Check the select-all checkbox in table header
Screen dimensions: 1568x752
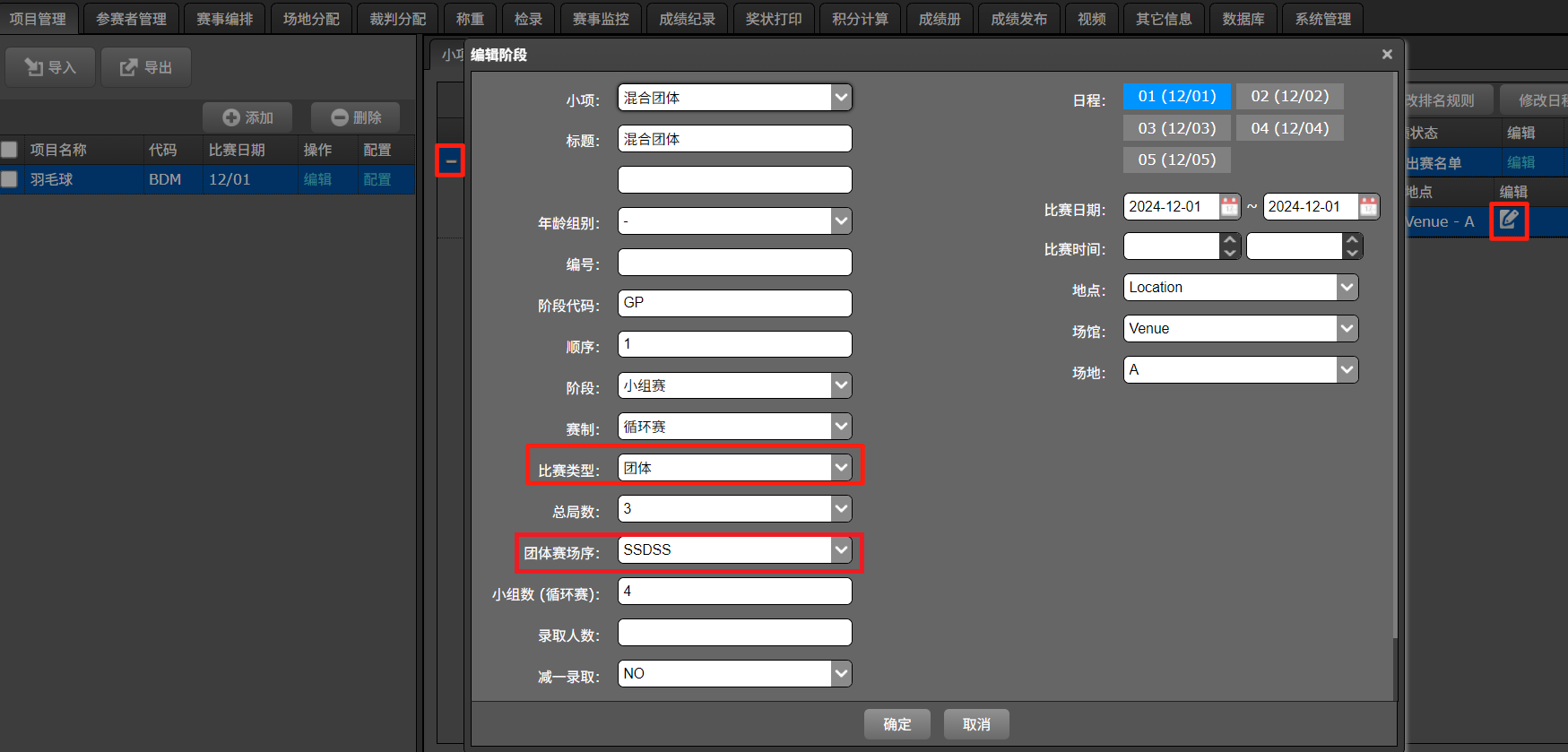click(x=10, y=150)
